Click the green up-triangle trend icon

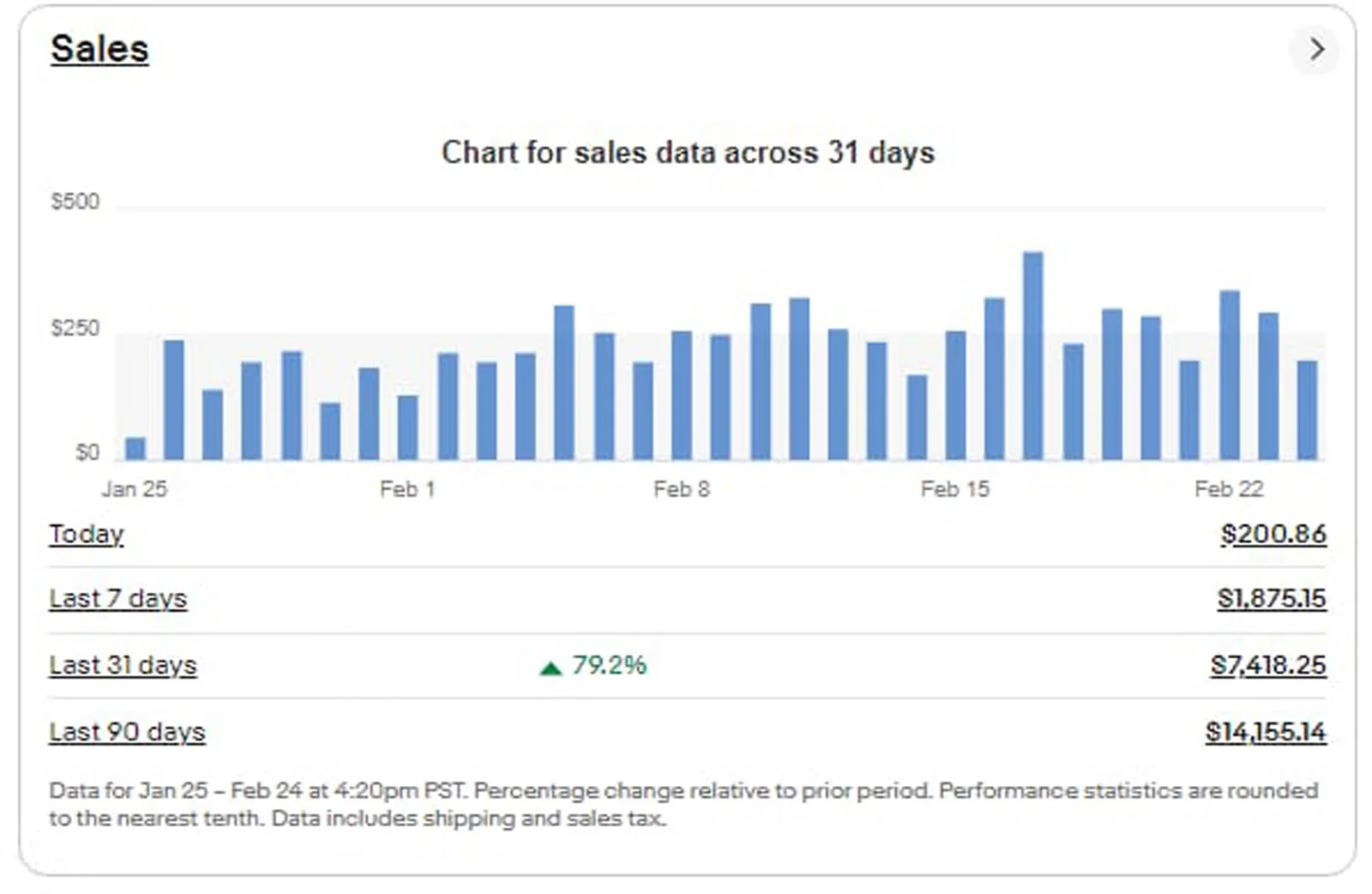[551, 667]
